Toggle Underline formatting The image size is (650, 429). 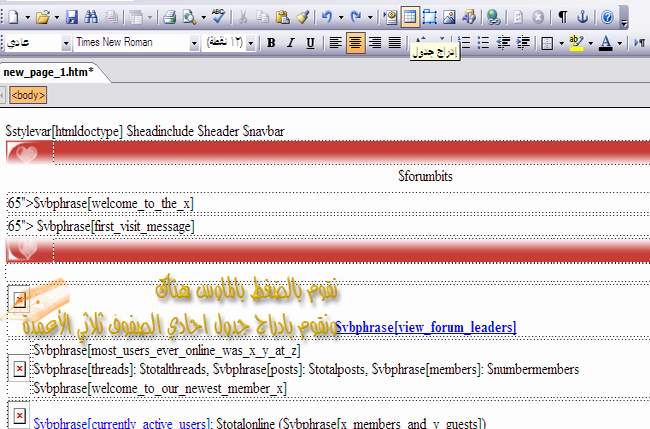311,43
